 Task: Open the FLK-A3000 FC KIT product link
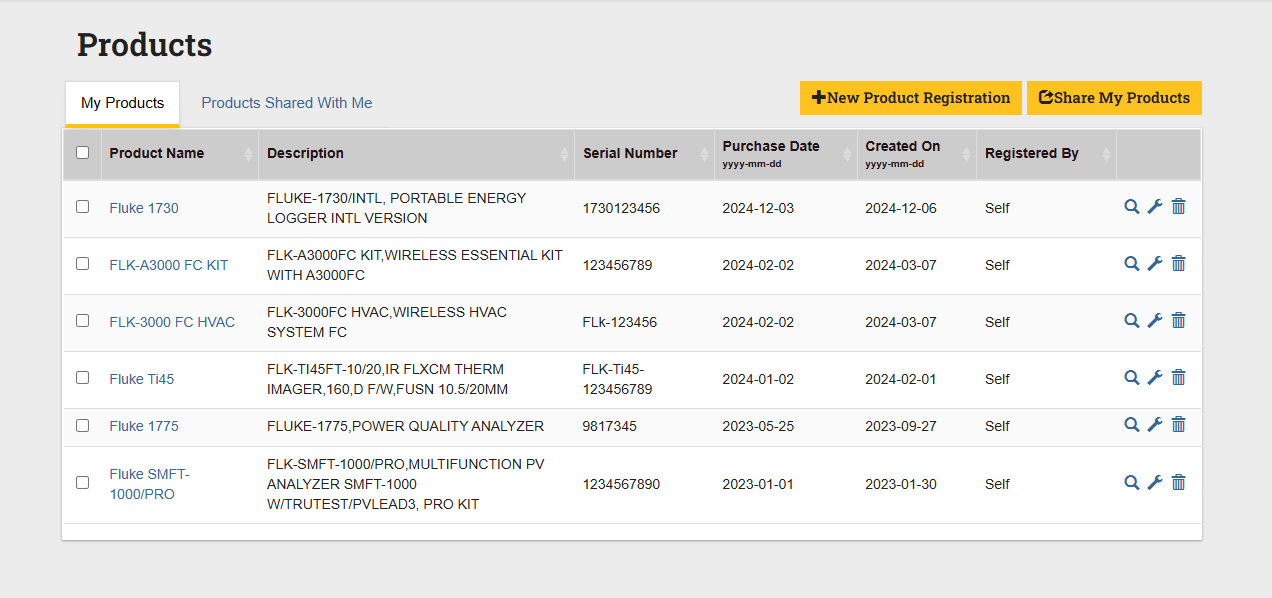point(169,265)
